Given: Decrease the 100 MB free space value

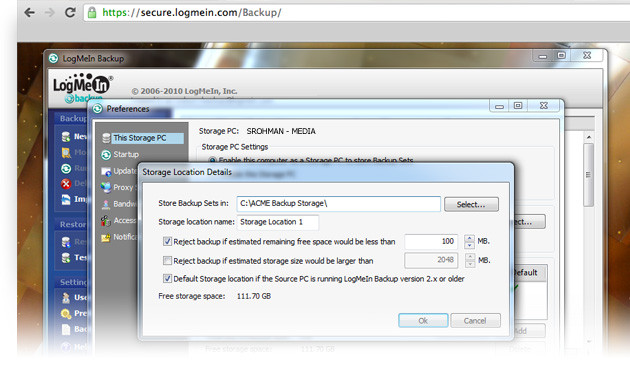Looking at the screenshot, I should click(469, 245).
